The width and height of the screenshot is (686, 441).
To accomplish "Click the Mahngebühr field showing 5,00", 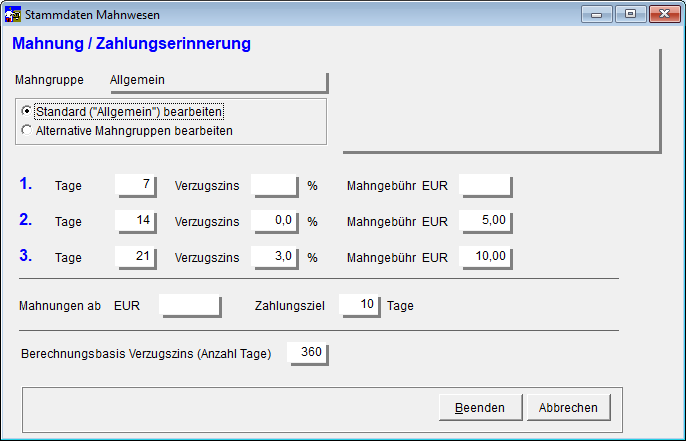I will [486, 221].
